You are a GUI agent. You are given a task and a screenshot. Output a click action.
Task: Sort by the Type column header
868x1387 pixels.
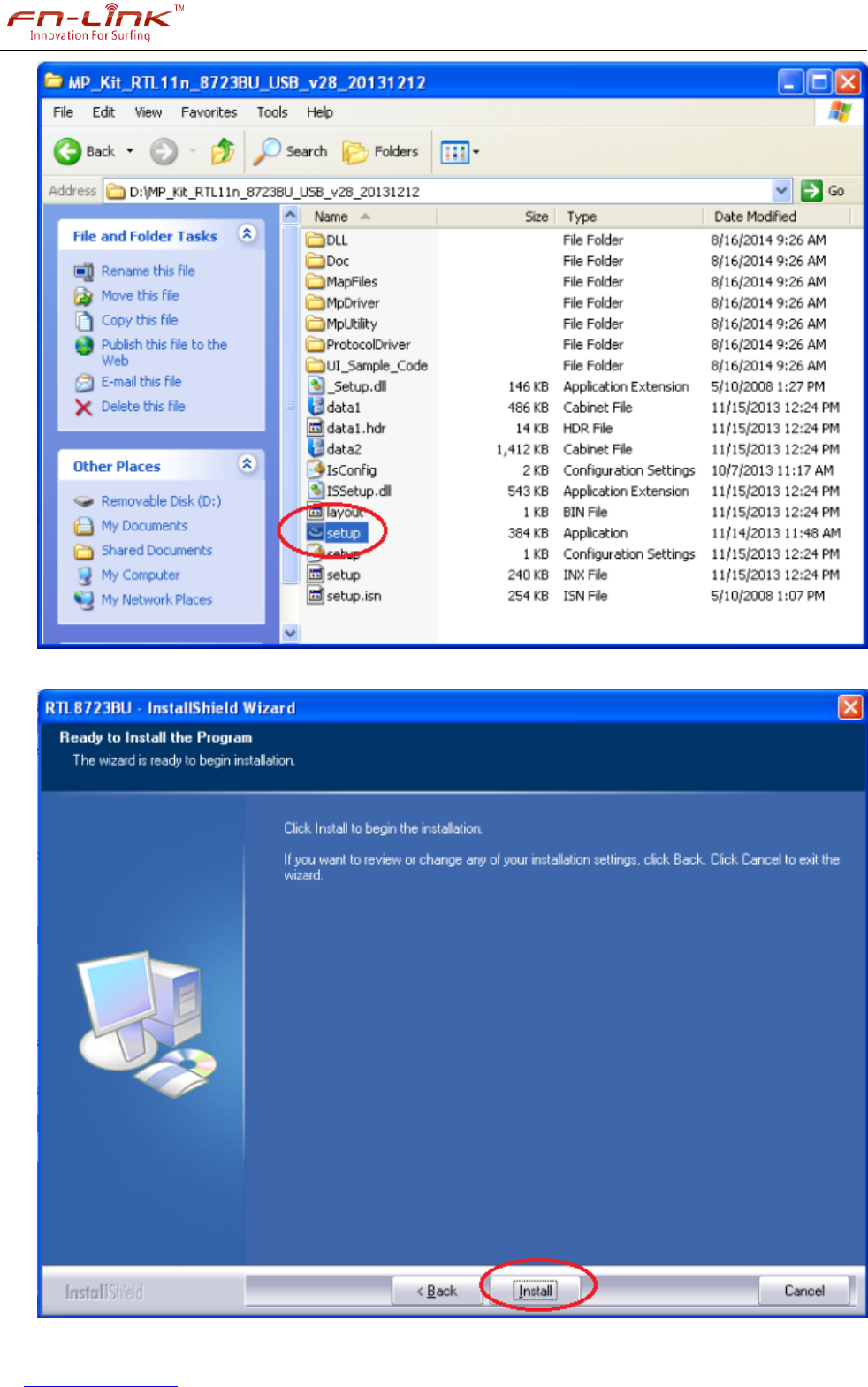pos(628,217)
